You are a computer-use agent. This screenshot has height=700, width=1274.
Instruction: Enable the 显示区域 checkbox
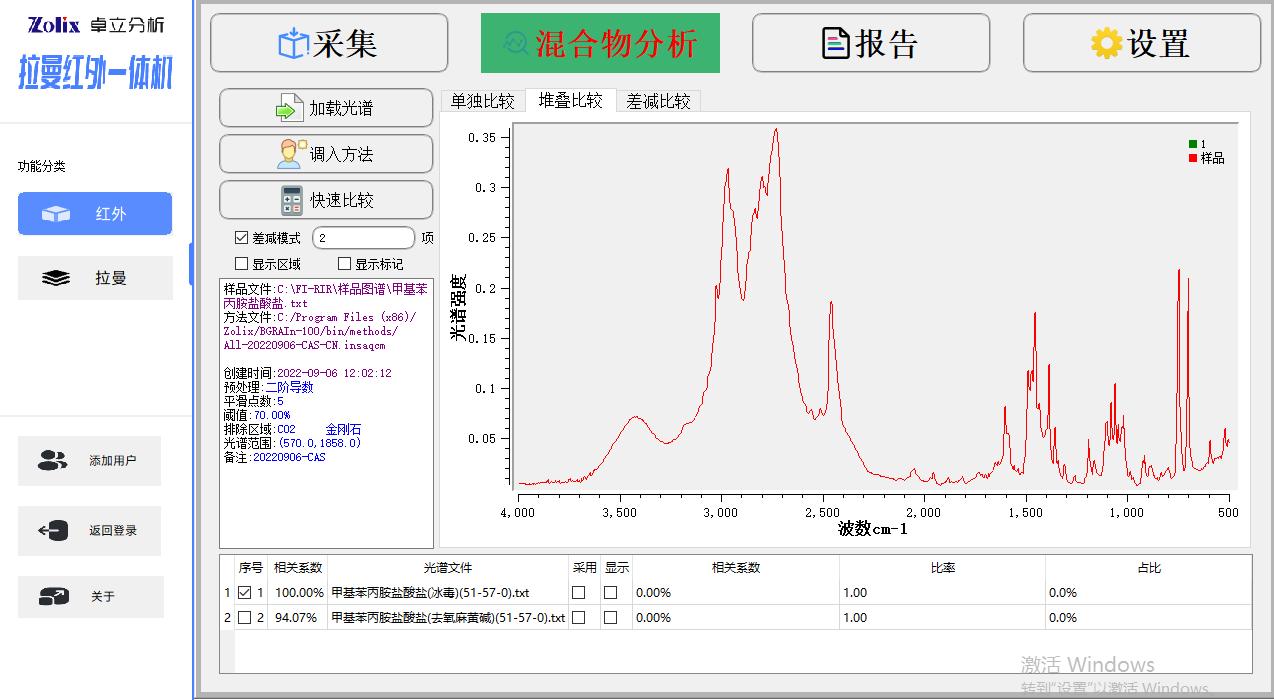coord(241,264)
